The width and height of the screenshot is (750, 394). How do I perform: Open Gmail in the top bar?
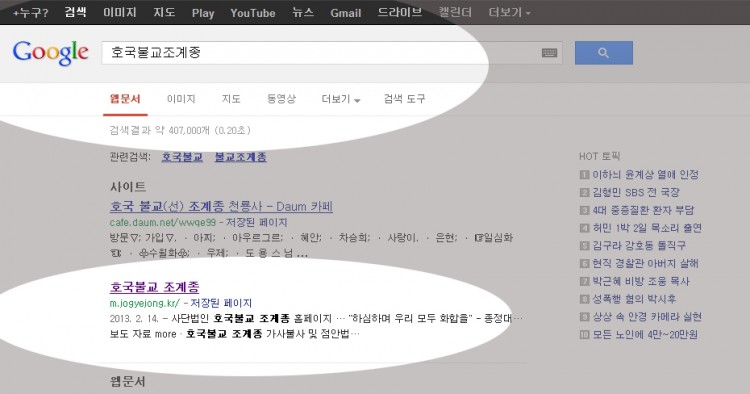[345, 13]
